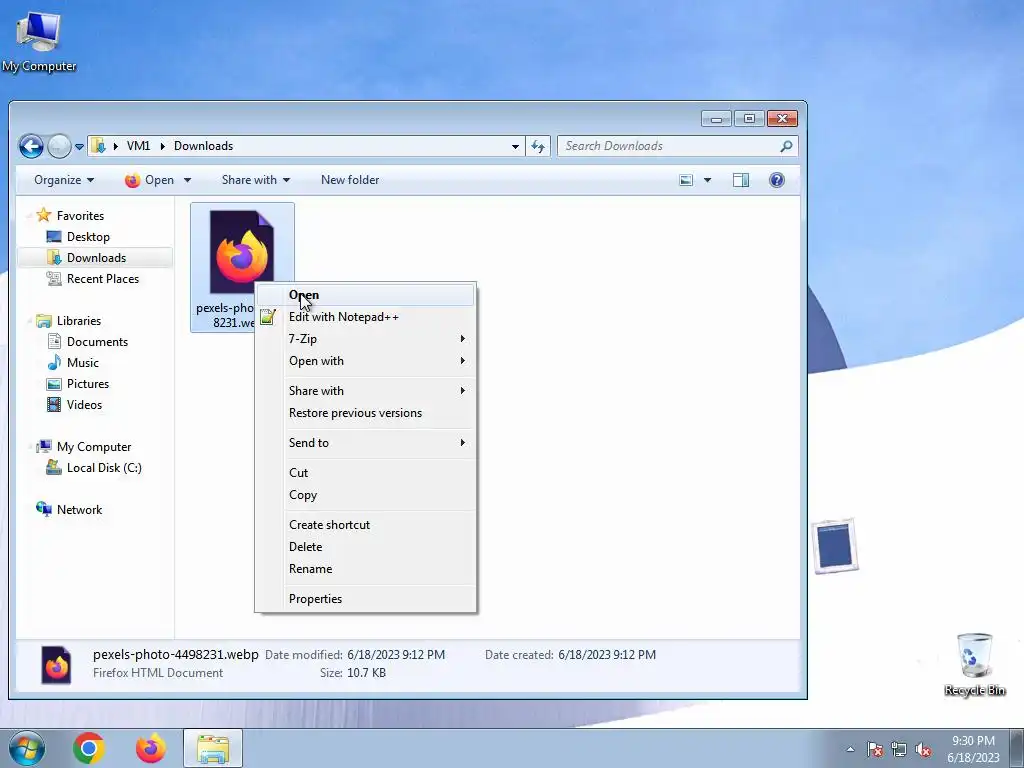The image size is (1024, 768).
Task: Launch Google Chrome from the taskbar
Action: click(89, 748)
